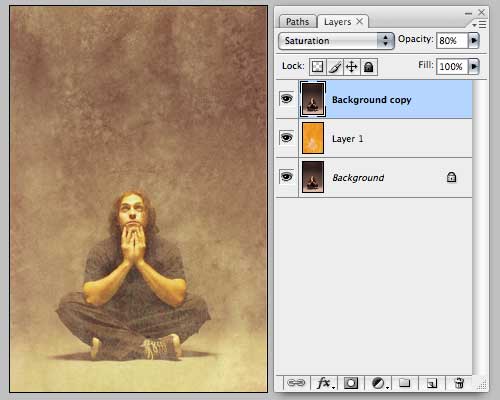Open the fx layer style menu
The image size is (500, 400).
(x=324, y=383)
